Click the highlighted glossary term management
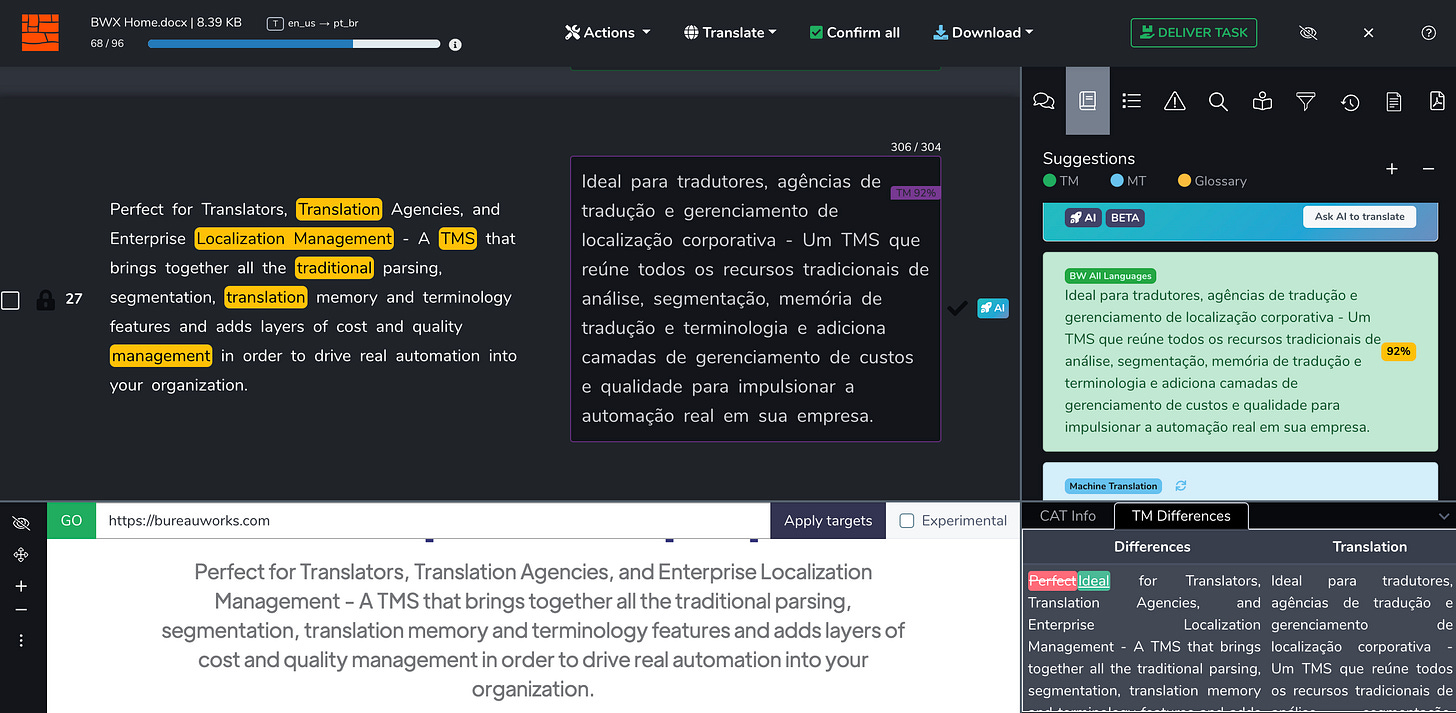Image resolution: width=1456 pixels, height=713 pixels. tap(161, 355)
